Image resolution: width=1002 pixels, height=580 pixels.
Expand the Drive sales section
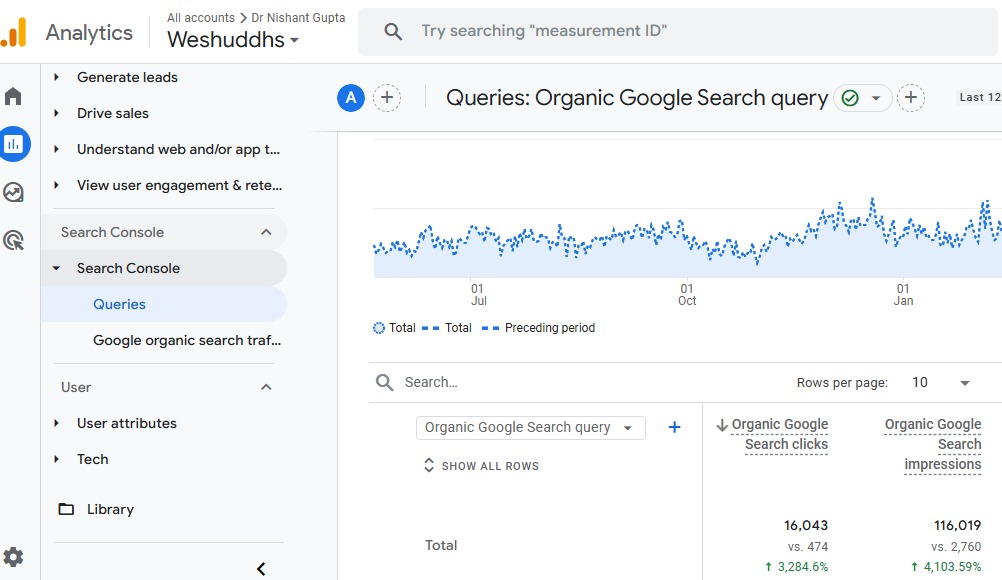pos(56,113)
